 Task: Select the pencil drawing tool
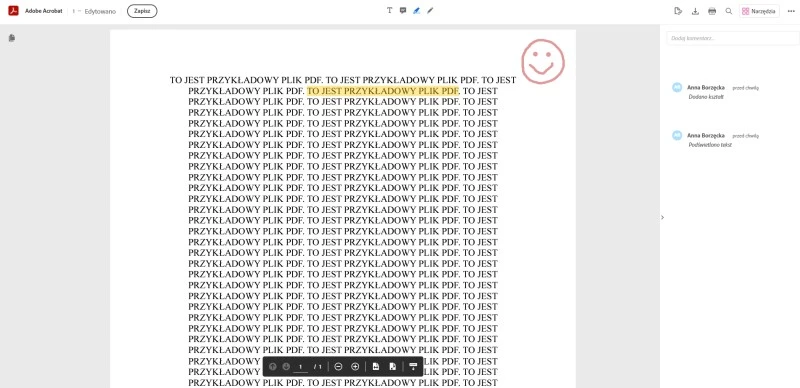point(430,10)
